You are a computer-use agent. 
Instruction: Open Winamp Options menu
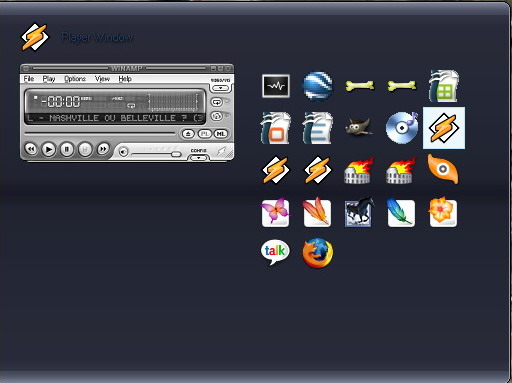tap(75, 79)
